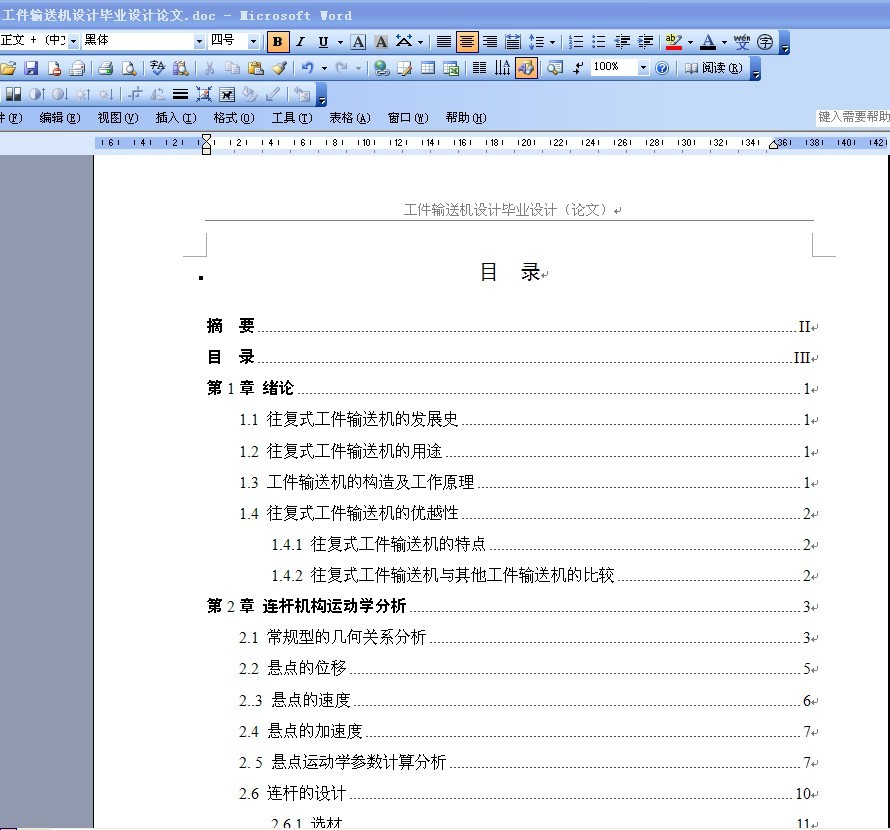
Task: Toggle Align Right
Action: (x=490, y=41)
